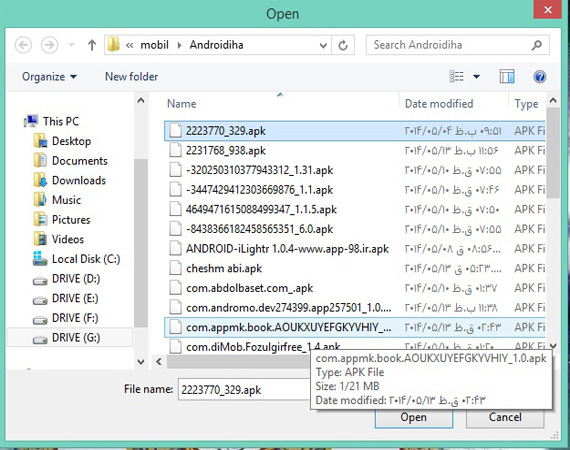Select ANDROID-iLightr 1.0.4-www.app-98.ir.apk
This screenshot has height=450, width=570.
[355, 249]
